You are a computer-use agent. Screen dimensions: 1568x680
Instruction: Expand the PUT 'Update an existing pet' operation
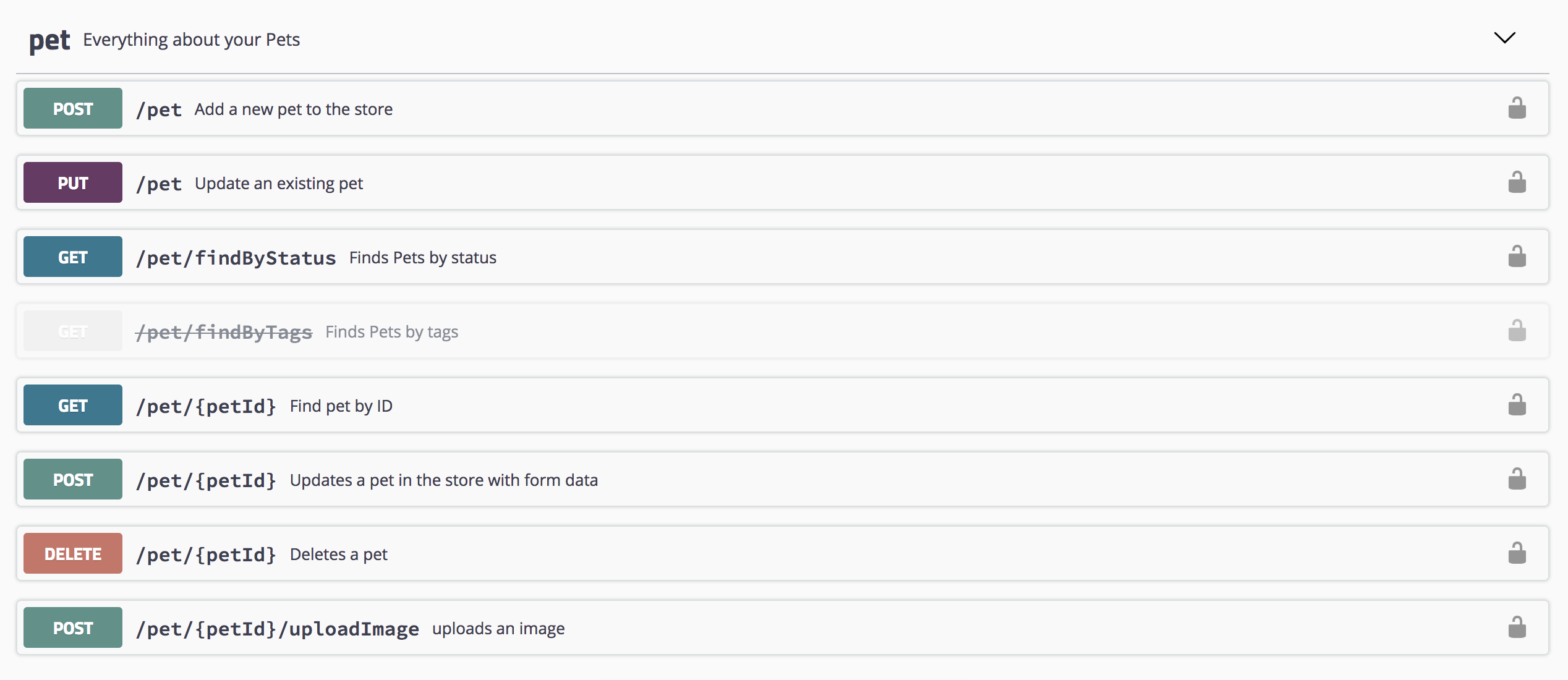click(278, 184)
